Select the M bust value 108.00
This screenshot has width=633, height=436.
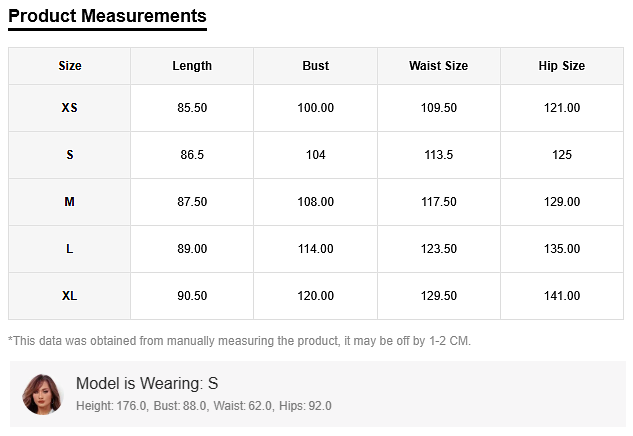click(x=316, y=202)
